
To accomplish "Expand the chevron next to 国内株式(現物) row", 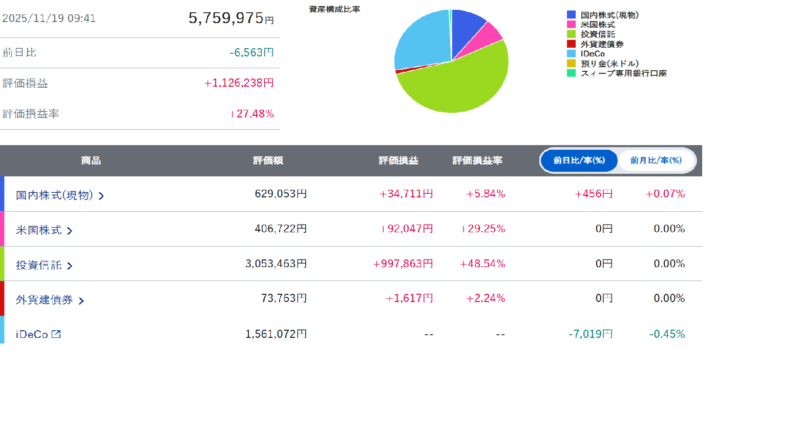I will 101,196.
